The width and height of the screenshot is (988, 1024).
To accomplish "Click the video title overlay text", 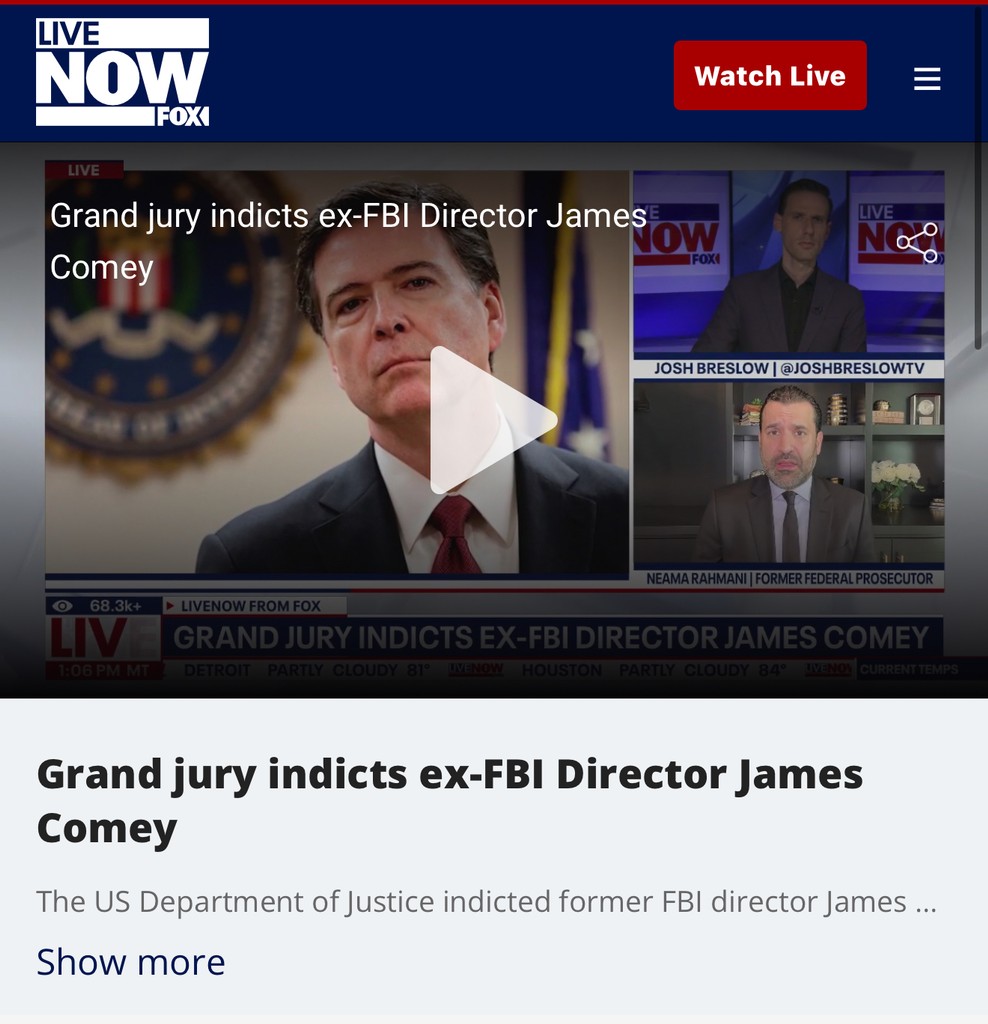I will [x=349, y=241].
